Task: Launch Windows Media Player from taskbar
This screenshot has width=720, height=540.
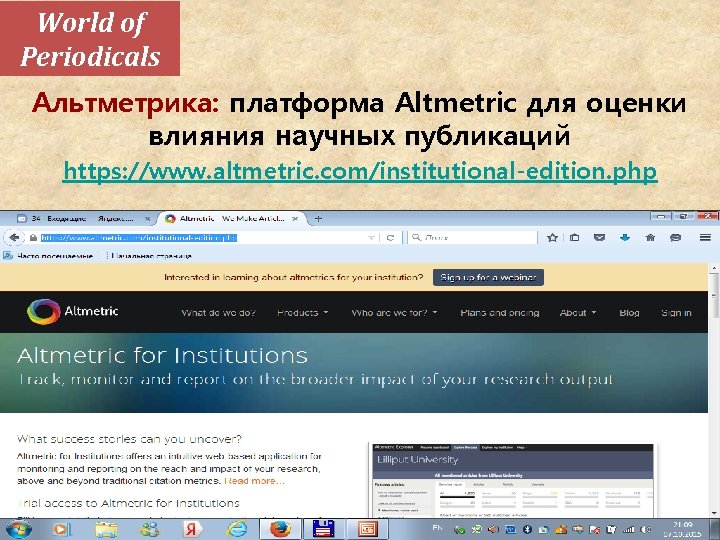Action: [x=62, y=529]
